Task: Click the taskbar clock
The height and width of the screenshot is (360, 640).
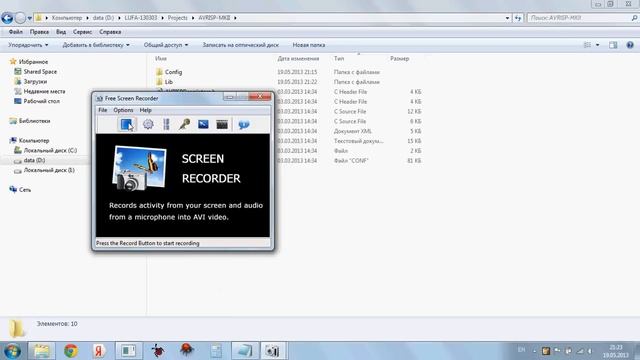Action: (x=616, y=351)
